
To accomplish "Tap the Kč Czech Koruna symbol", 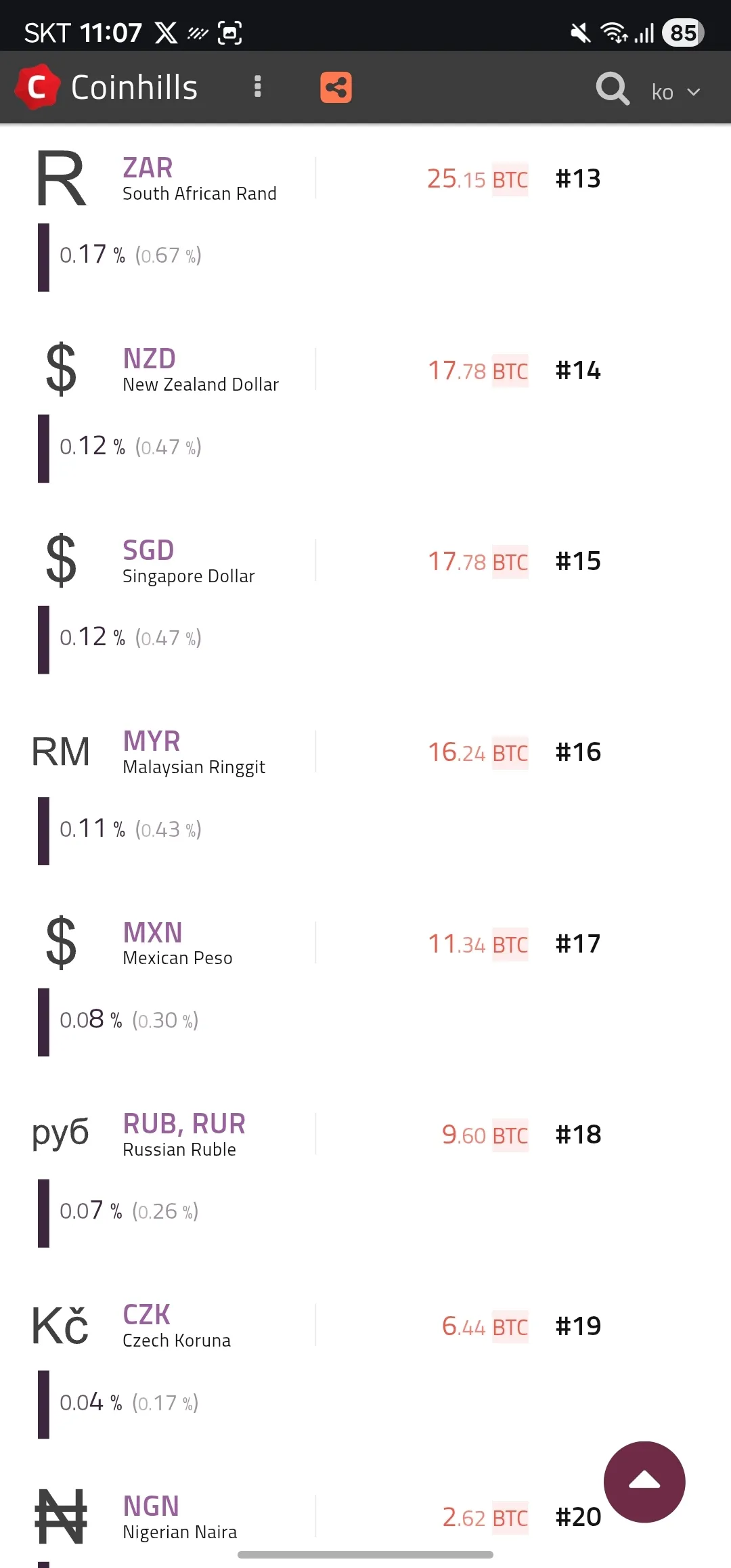I will click(61, 1326).
